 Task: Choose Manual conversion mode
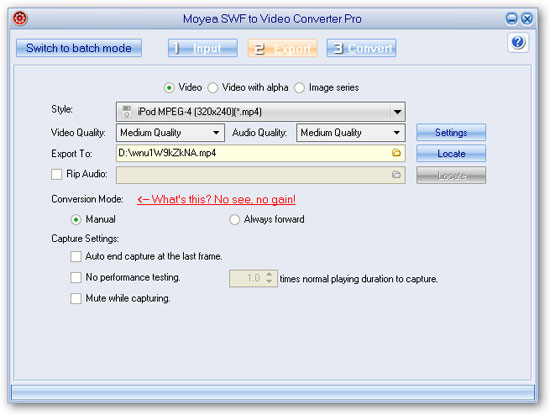(x=76, y=220)
